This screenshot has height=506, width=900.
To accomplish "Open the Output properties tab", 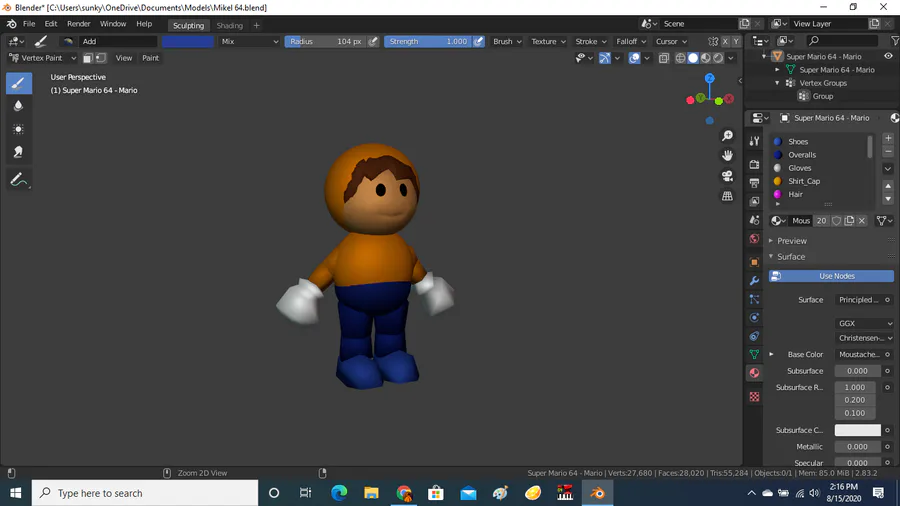I will [754, 183].
